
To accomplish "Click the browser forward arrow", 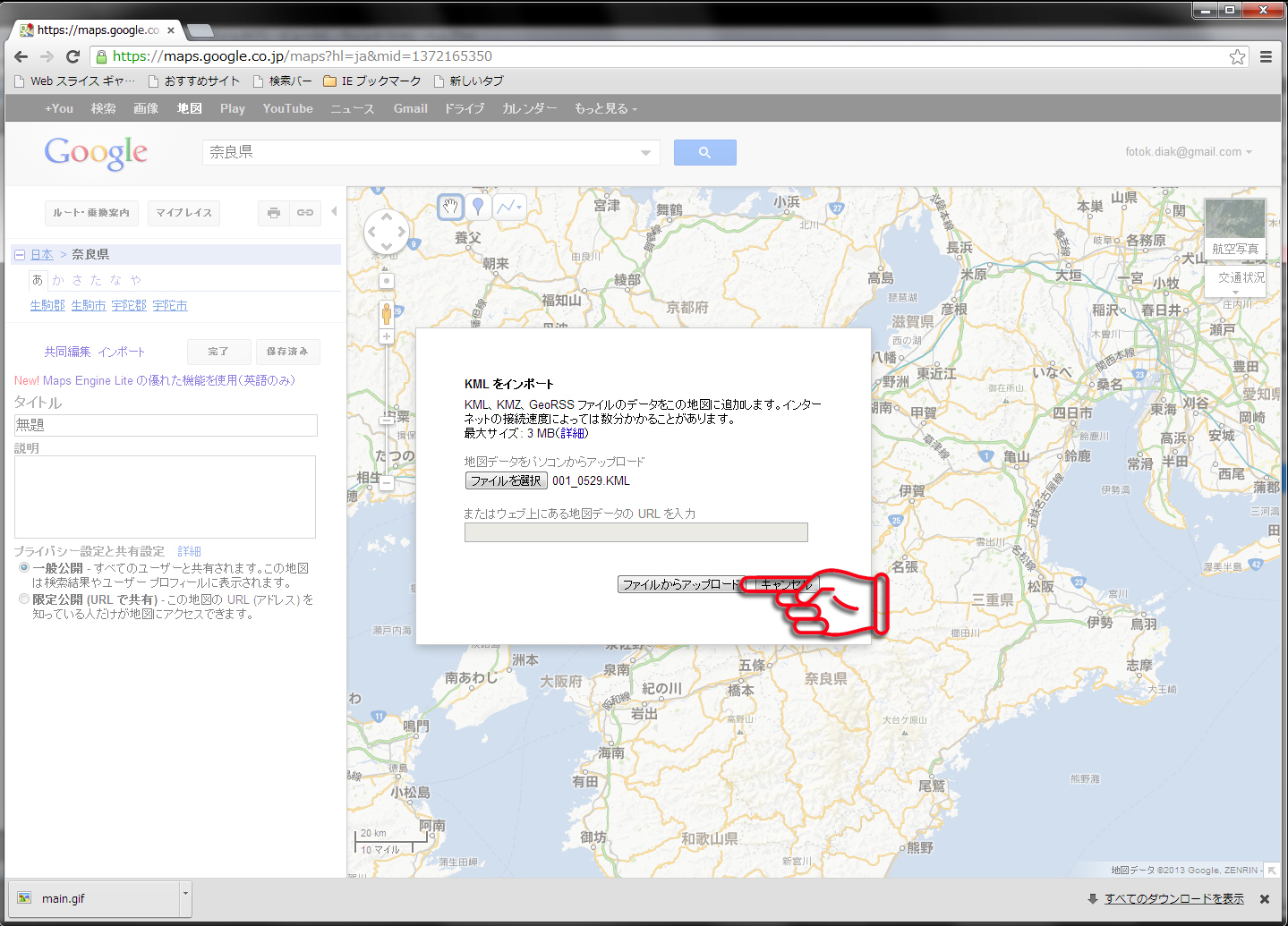I will click(47, 56).
